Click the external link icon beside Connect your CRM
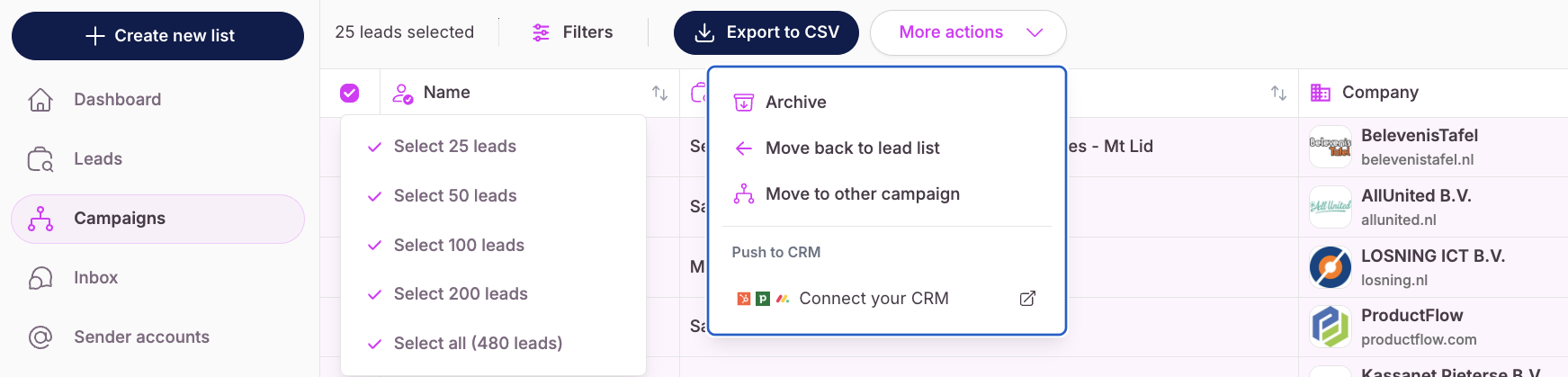Screen dimensions: 1568x377 1027,299
